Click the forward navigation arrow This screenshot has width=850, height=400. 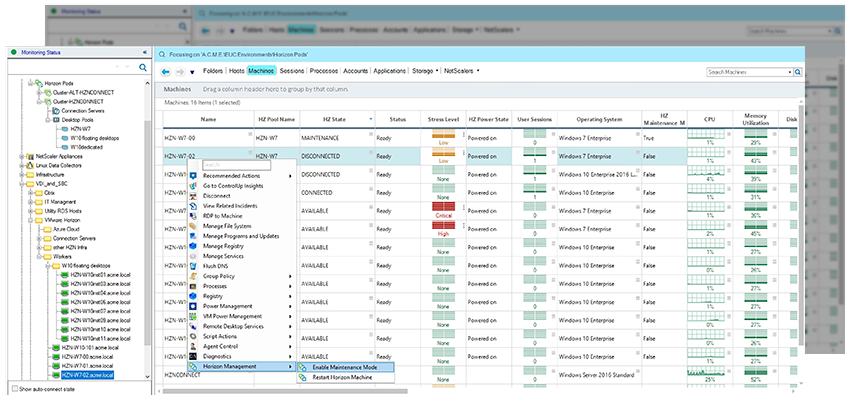[x=180, y=72]
